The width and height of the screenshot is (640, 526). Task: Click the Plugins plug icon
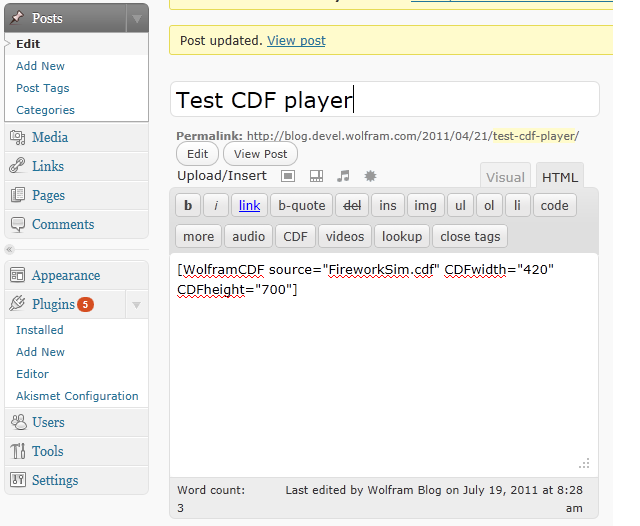pos(17,304)
